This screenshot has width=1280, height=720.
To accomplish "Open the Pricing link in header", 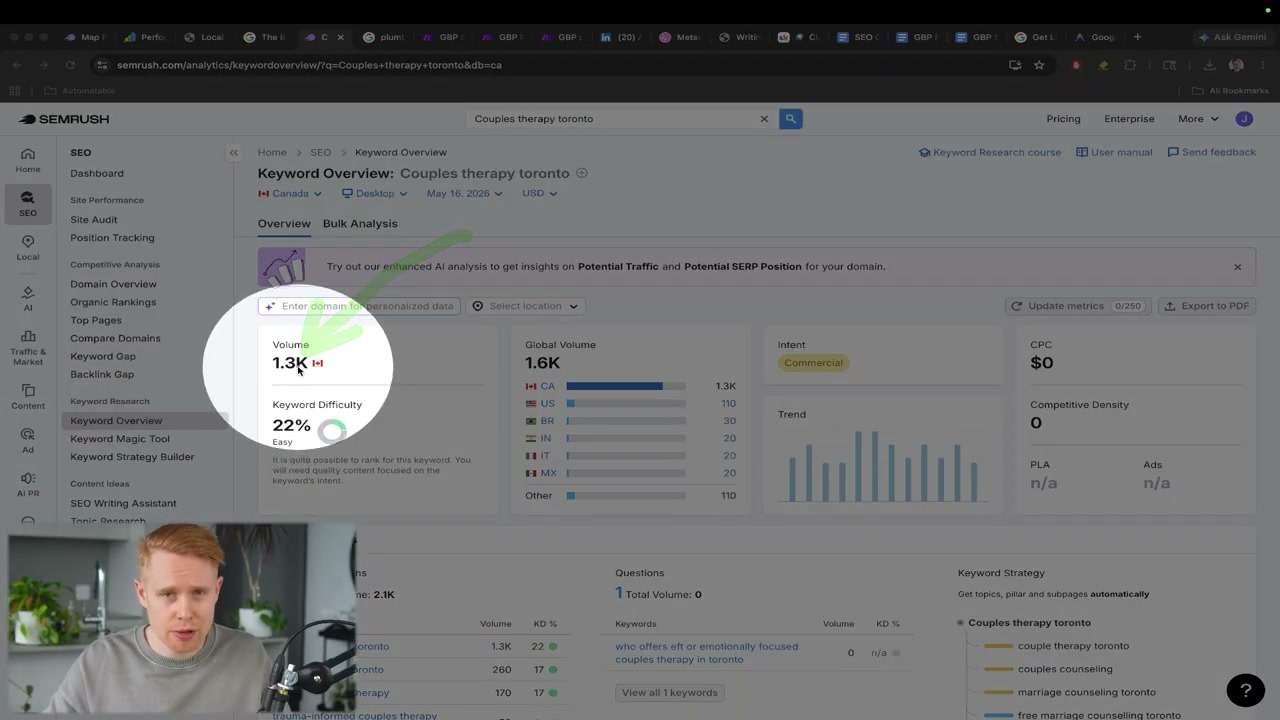I will [1063, 119].
